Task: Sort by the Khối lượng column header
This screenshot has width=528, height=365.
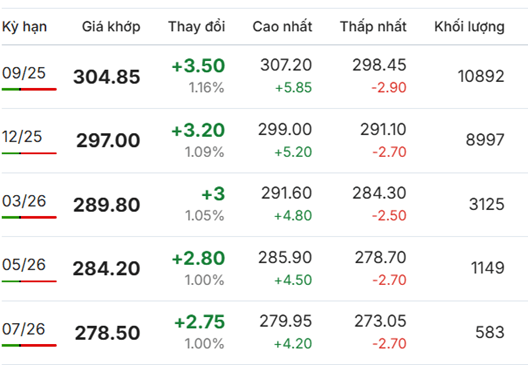Action: point(469,27)
